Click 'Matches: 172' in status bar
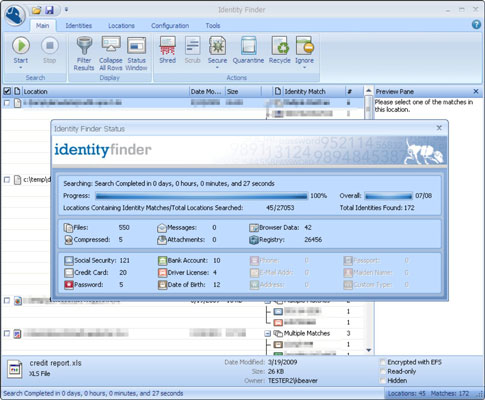Viewport: 485px width, 400px height. [450, 394]
